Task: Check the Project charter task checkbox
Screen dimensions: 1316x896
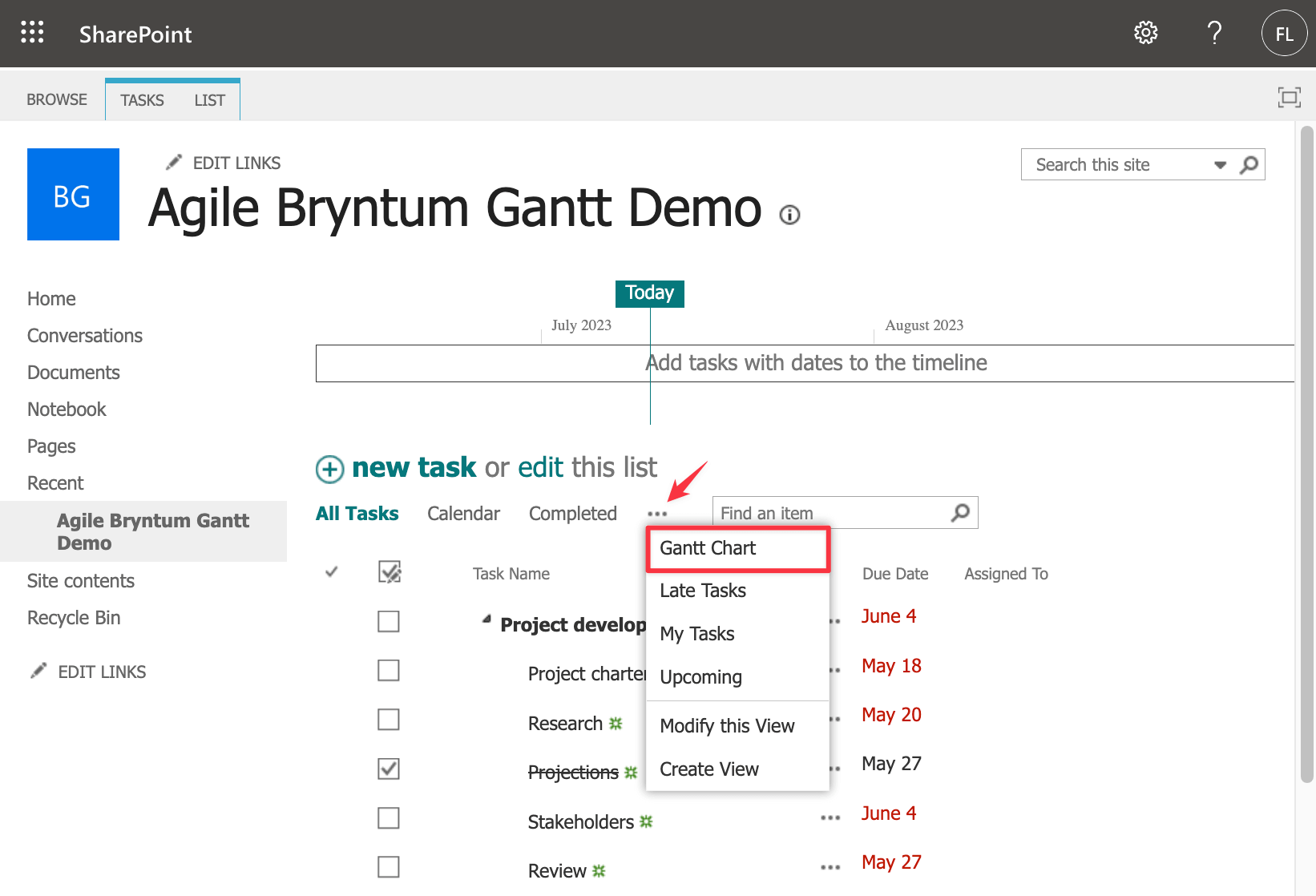Action: (x=389, y=670)
